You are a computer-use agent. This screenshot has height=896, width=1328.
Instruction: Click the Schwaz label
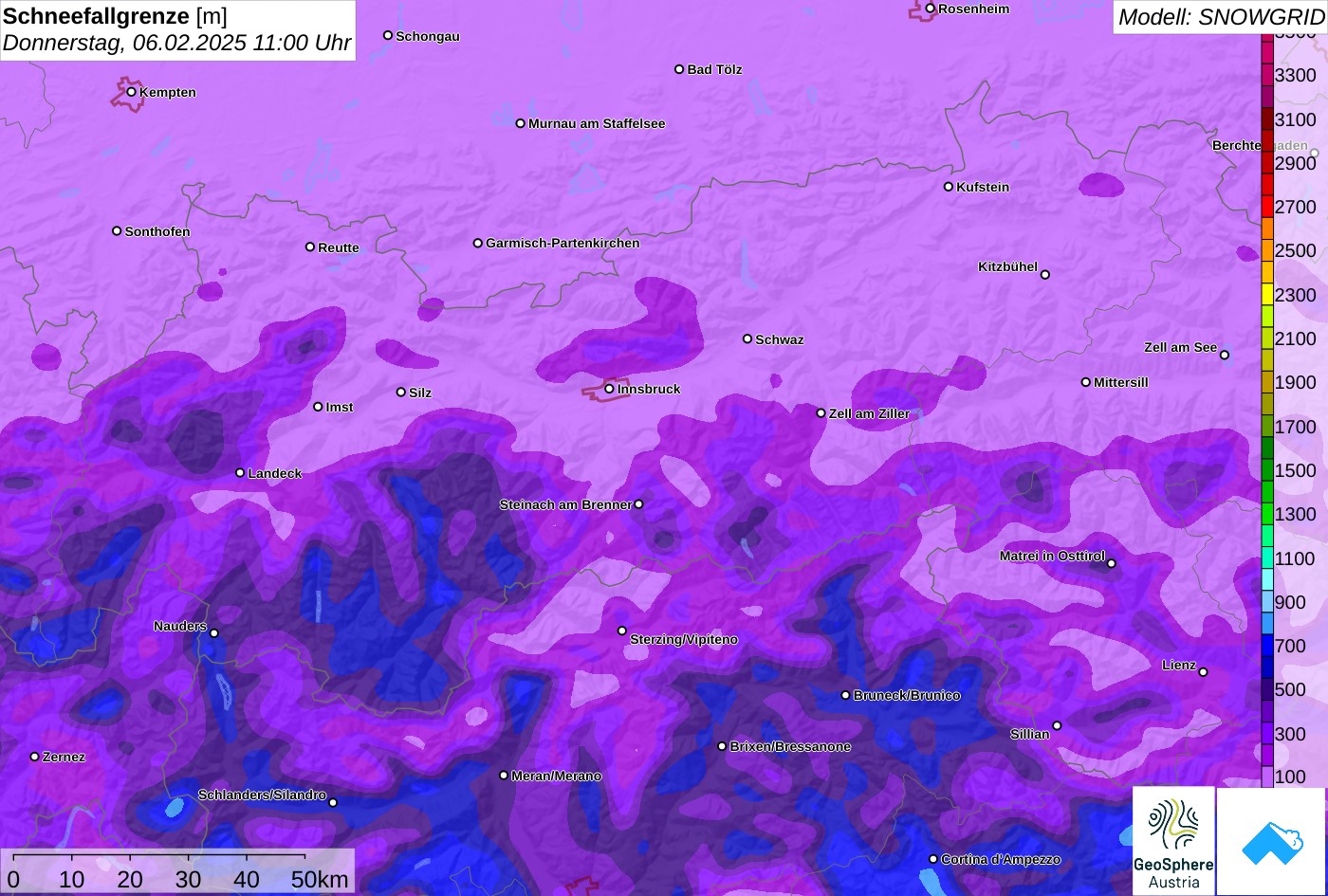point(780,339)
